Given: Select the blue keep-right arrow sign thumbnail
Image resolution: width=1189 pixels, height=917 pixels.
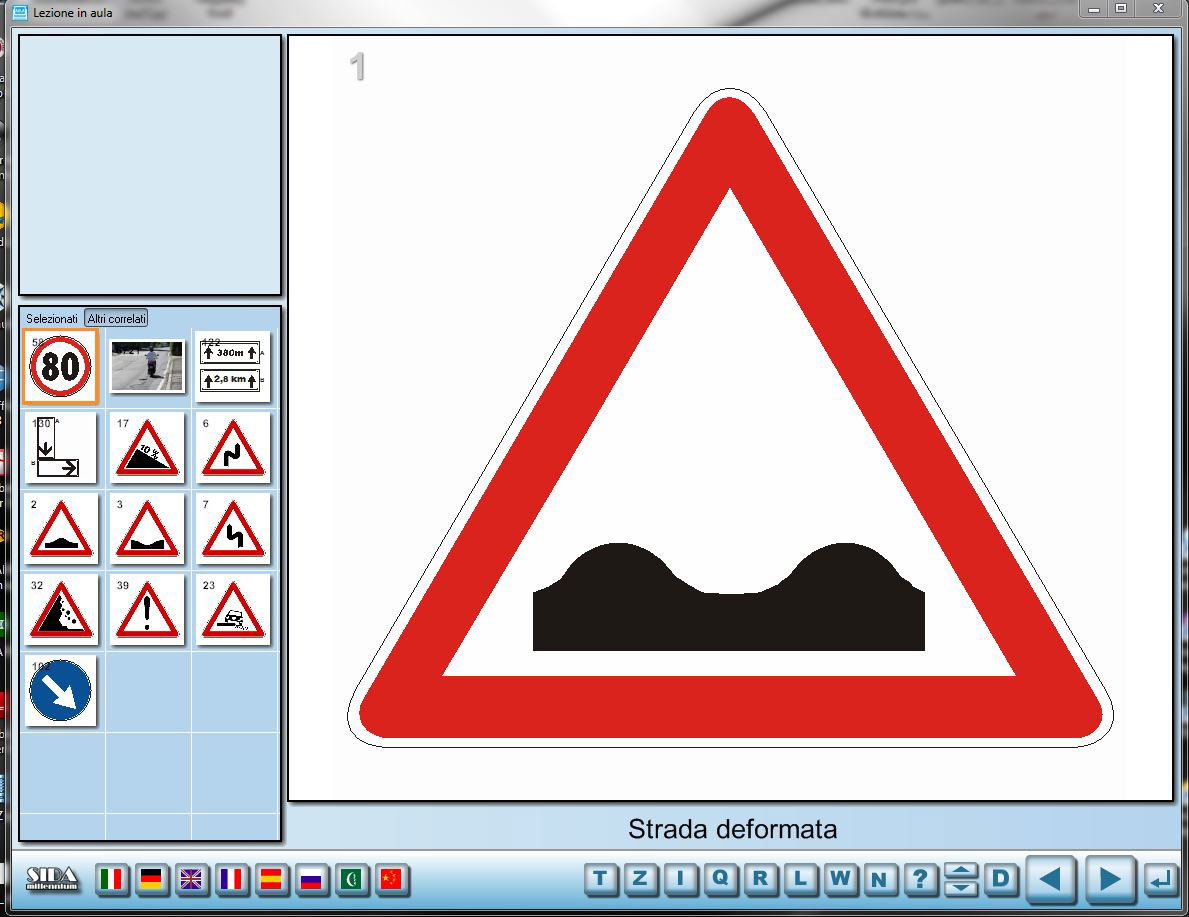Looking at the screenshot, I should click(x=61, y=691).
